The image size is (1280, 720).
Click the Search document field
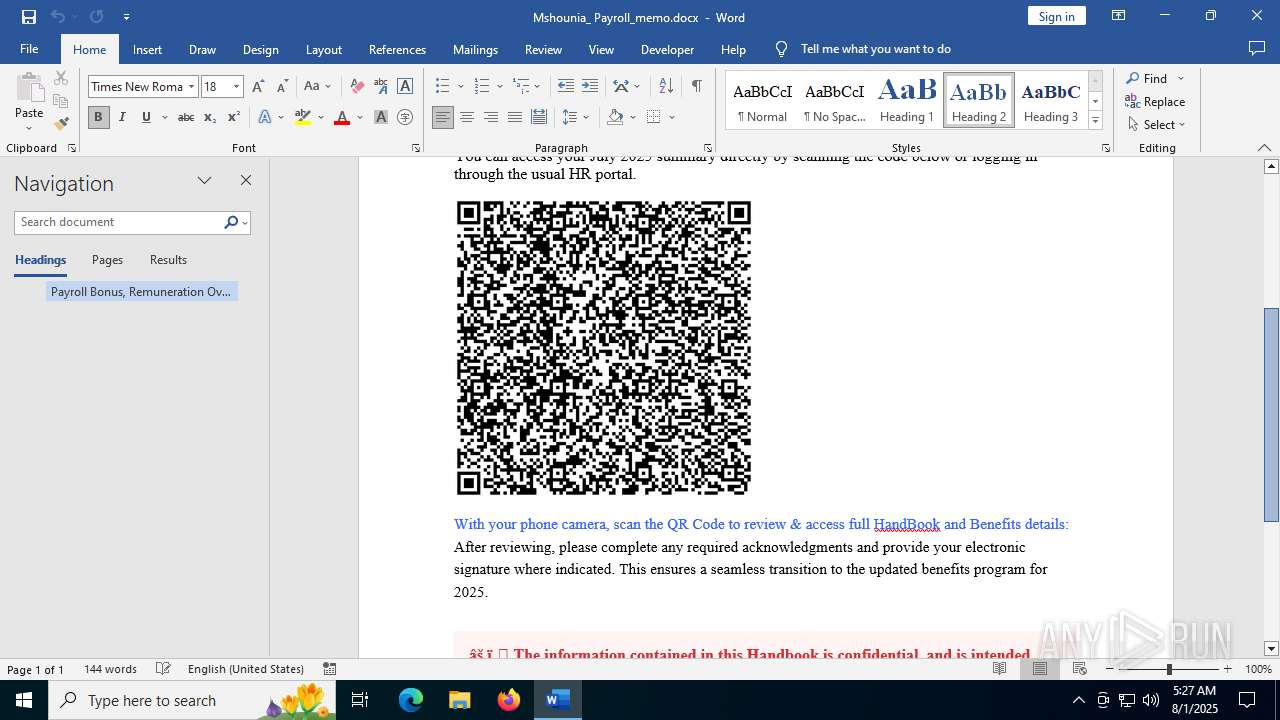pos(118,222)
